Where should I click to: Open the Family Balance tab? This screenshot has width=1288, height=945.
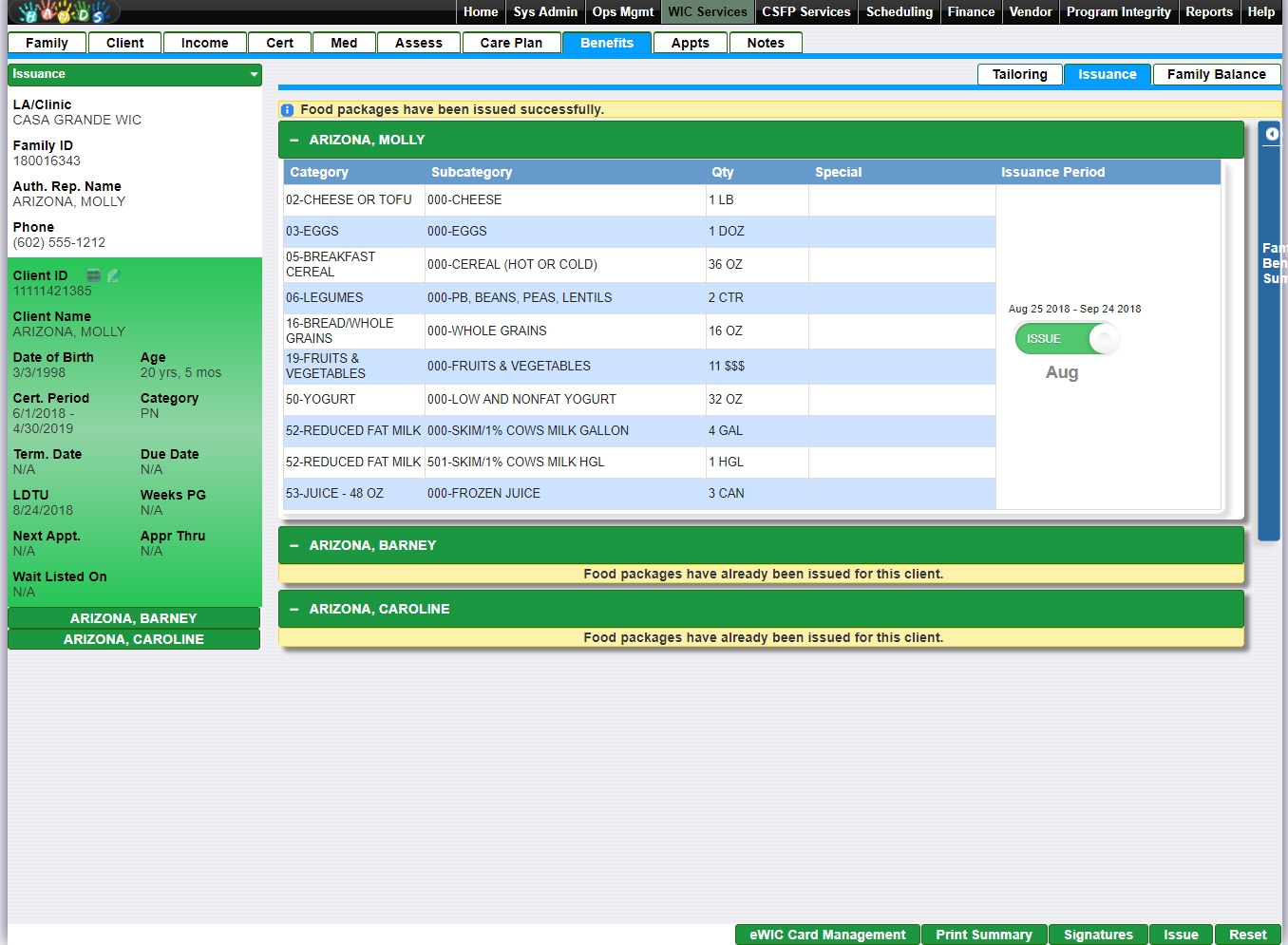(1216, 74)
